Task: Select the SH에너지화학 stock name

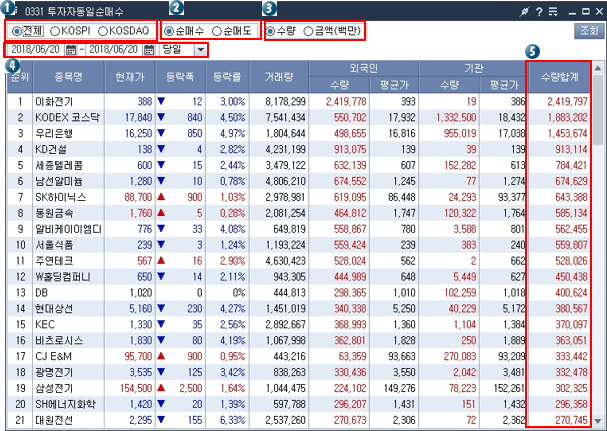Action: [65, 404]
